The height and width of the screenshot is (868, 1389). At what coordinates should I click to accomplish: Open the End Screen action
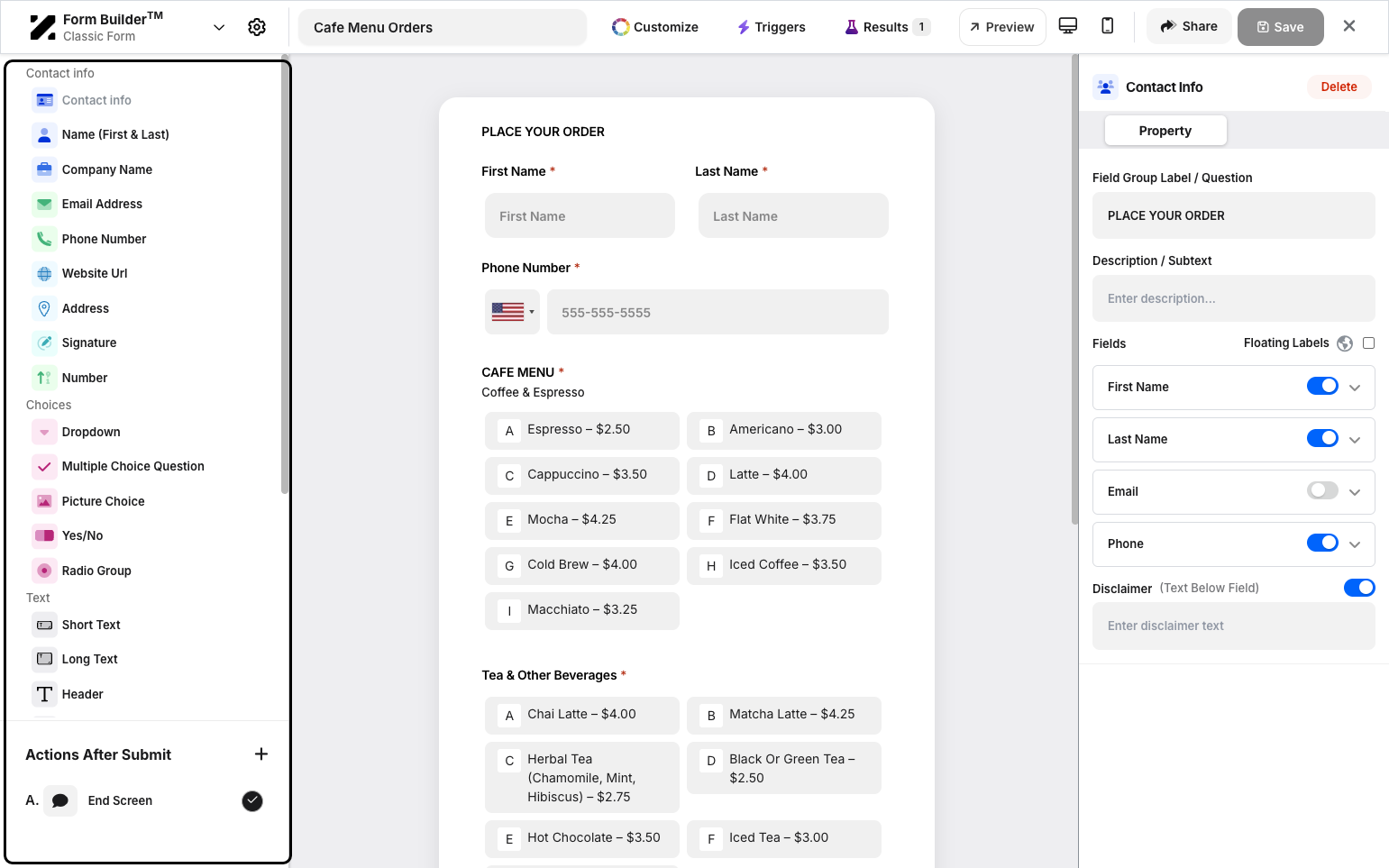tap(120, 800)
